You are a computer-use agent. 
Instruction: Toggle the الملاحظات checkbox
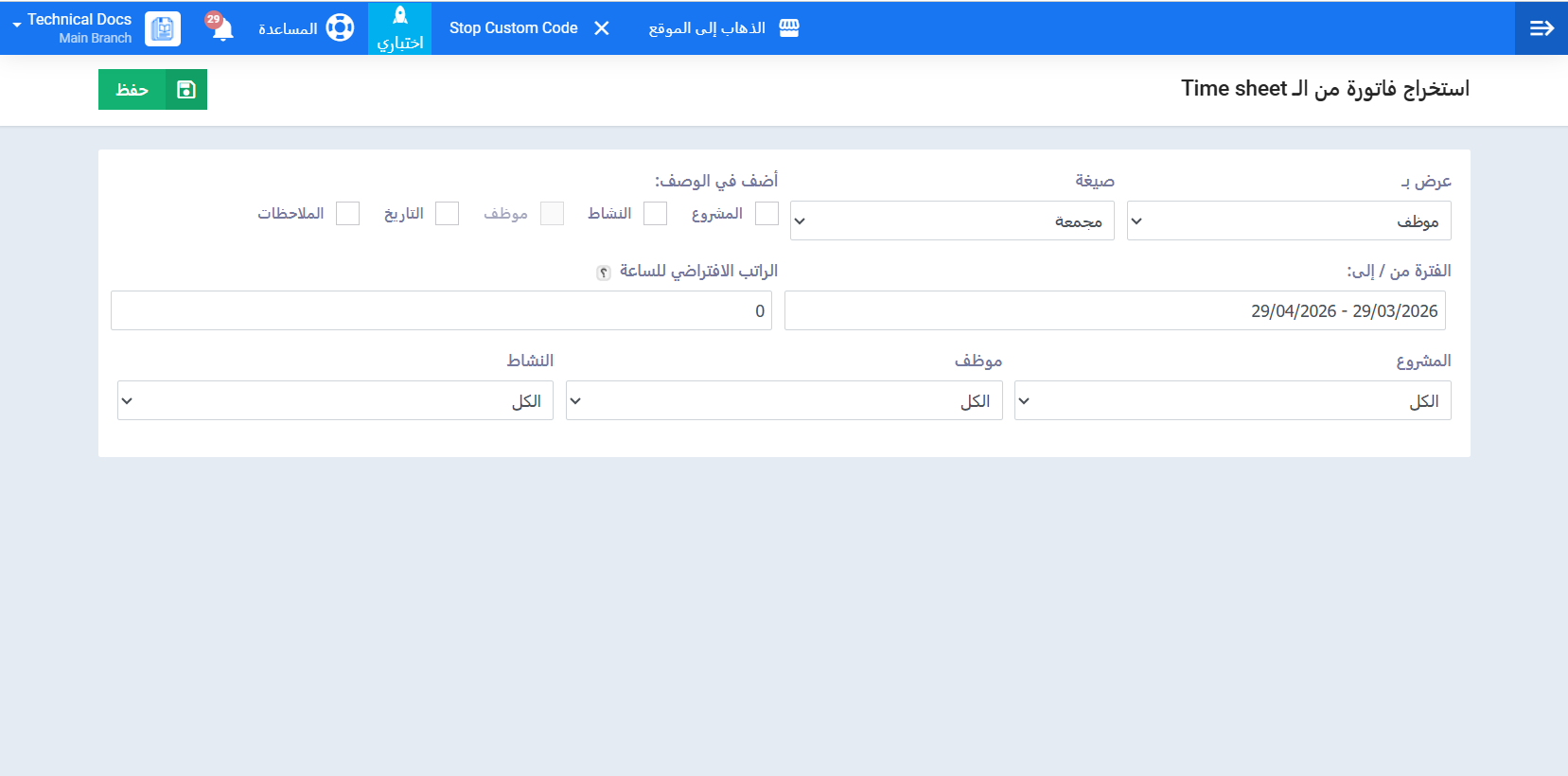pos(347,214)
